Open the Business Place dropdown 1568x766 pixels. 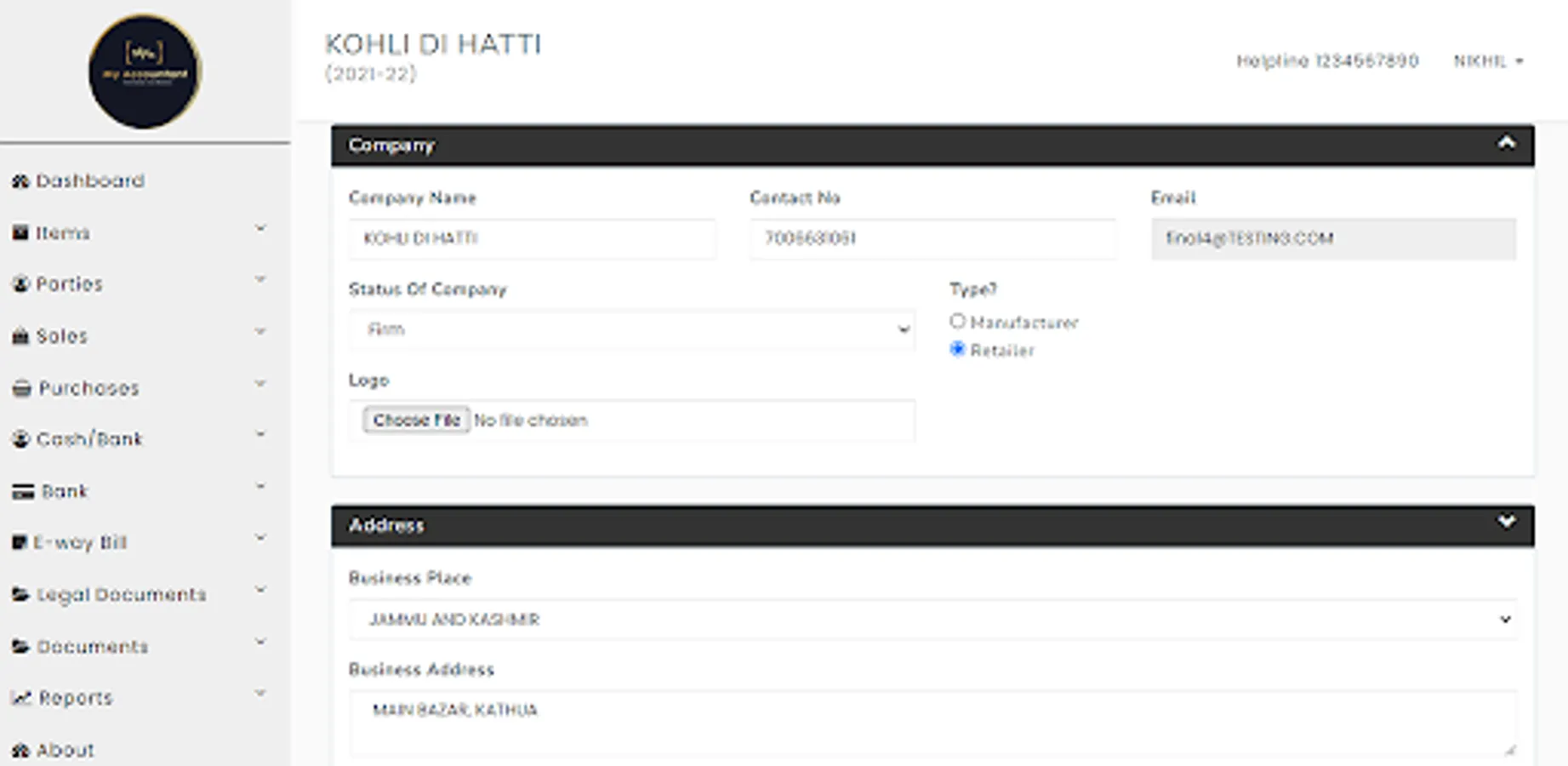pos(932,620)
